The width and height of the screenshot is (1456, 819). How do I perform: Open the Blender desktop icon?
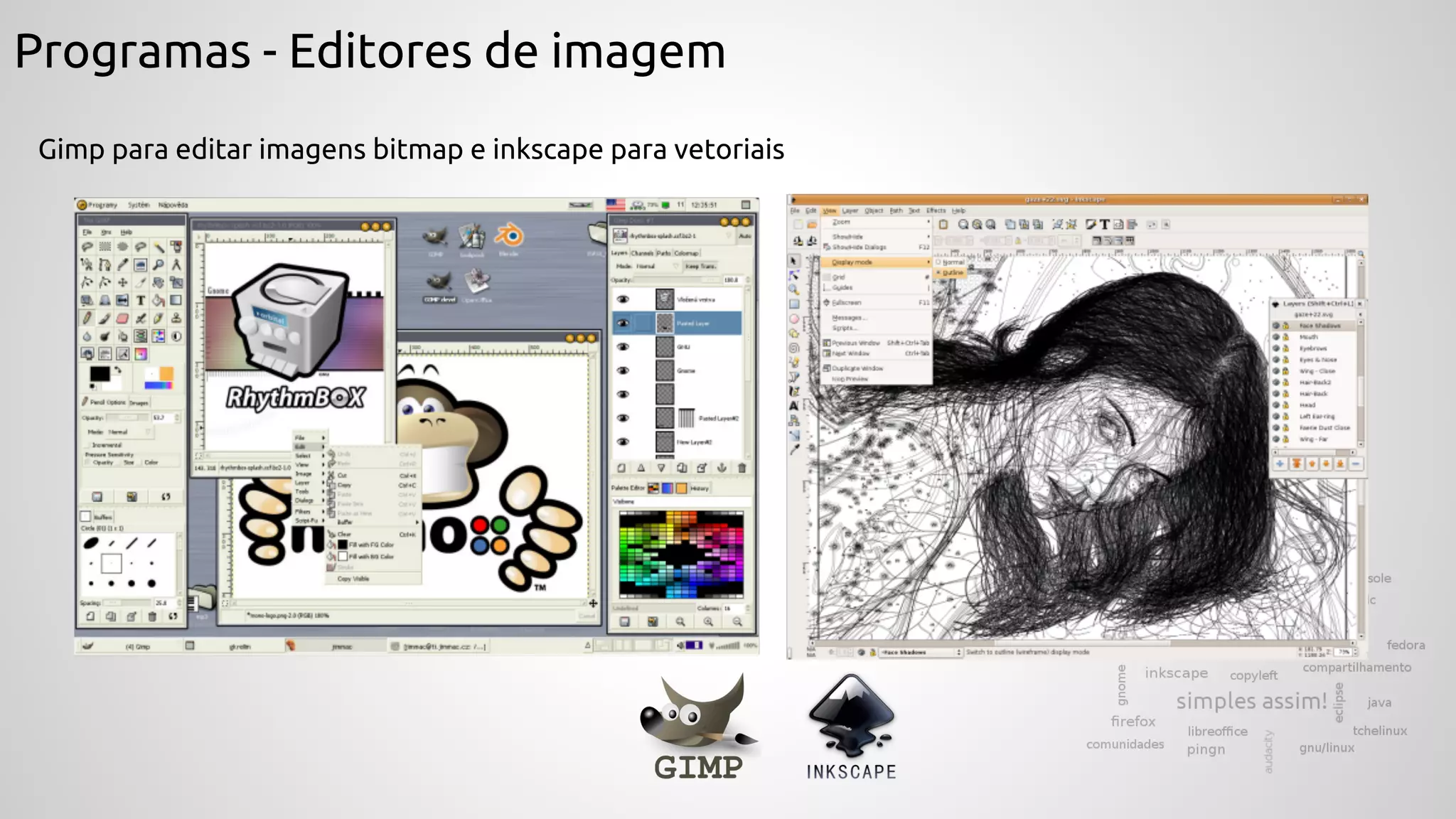pos(508,240)
